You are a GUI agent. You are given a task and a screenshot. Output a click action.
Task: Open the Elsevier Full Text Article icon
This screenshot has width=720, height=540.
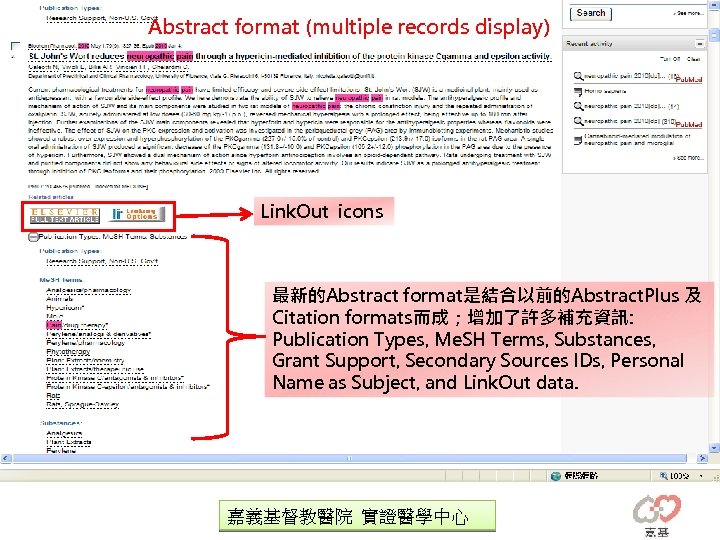[x=64, y=215]
